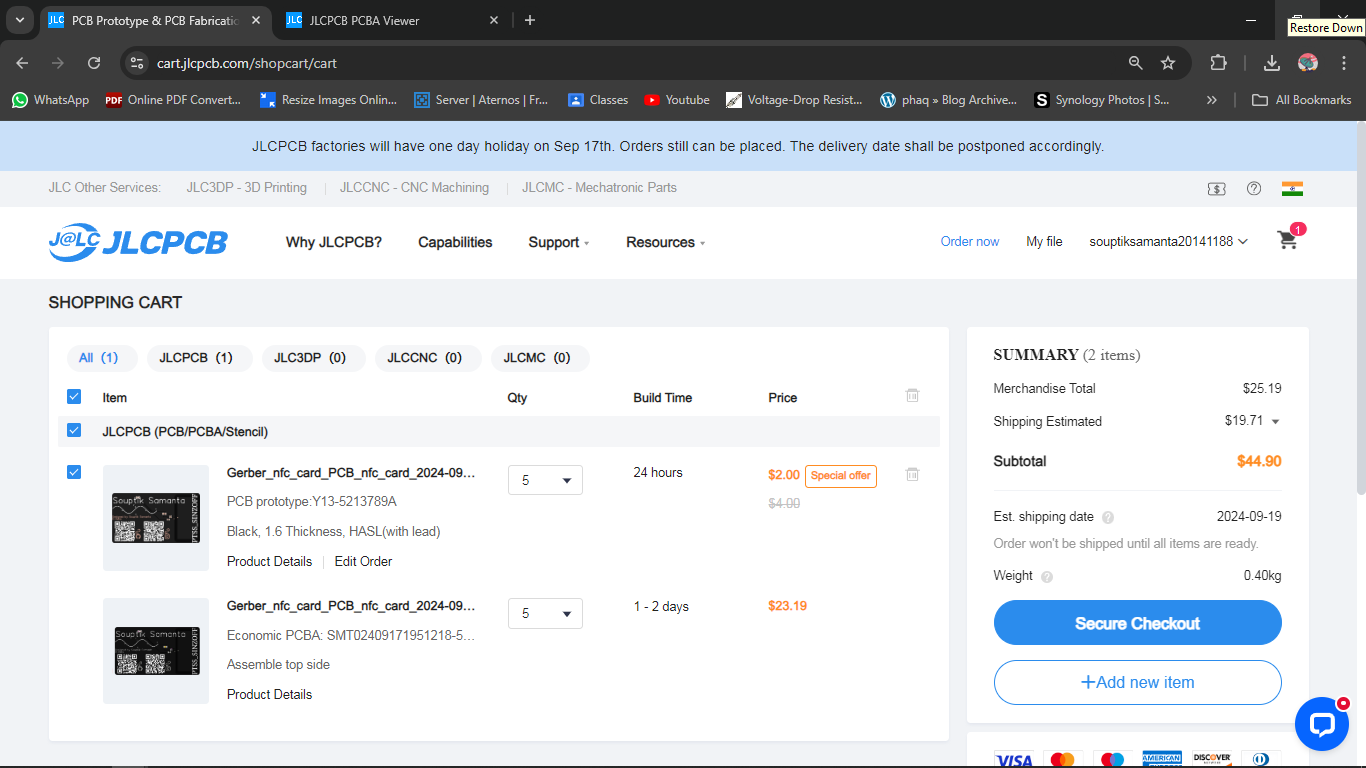This screenshot has height=768, width=1366.
Task: Open a new browser tab with plus icon
Action: click(x=530, y=20)
